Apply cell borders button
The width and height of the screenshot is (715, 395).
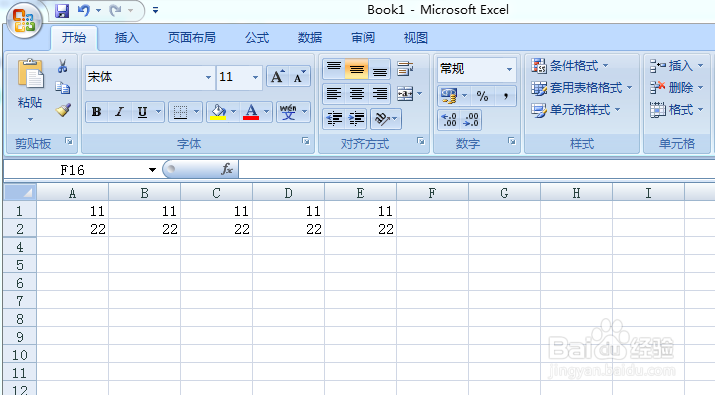[x=180, y=112]
